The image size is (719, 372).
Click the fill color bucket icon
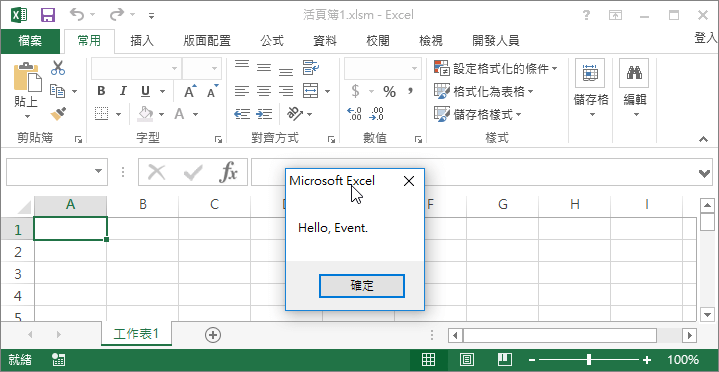[x=145, y=114]
